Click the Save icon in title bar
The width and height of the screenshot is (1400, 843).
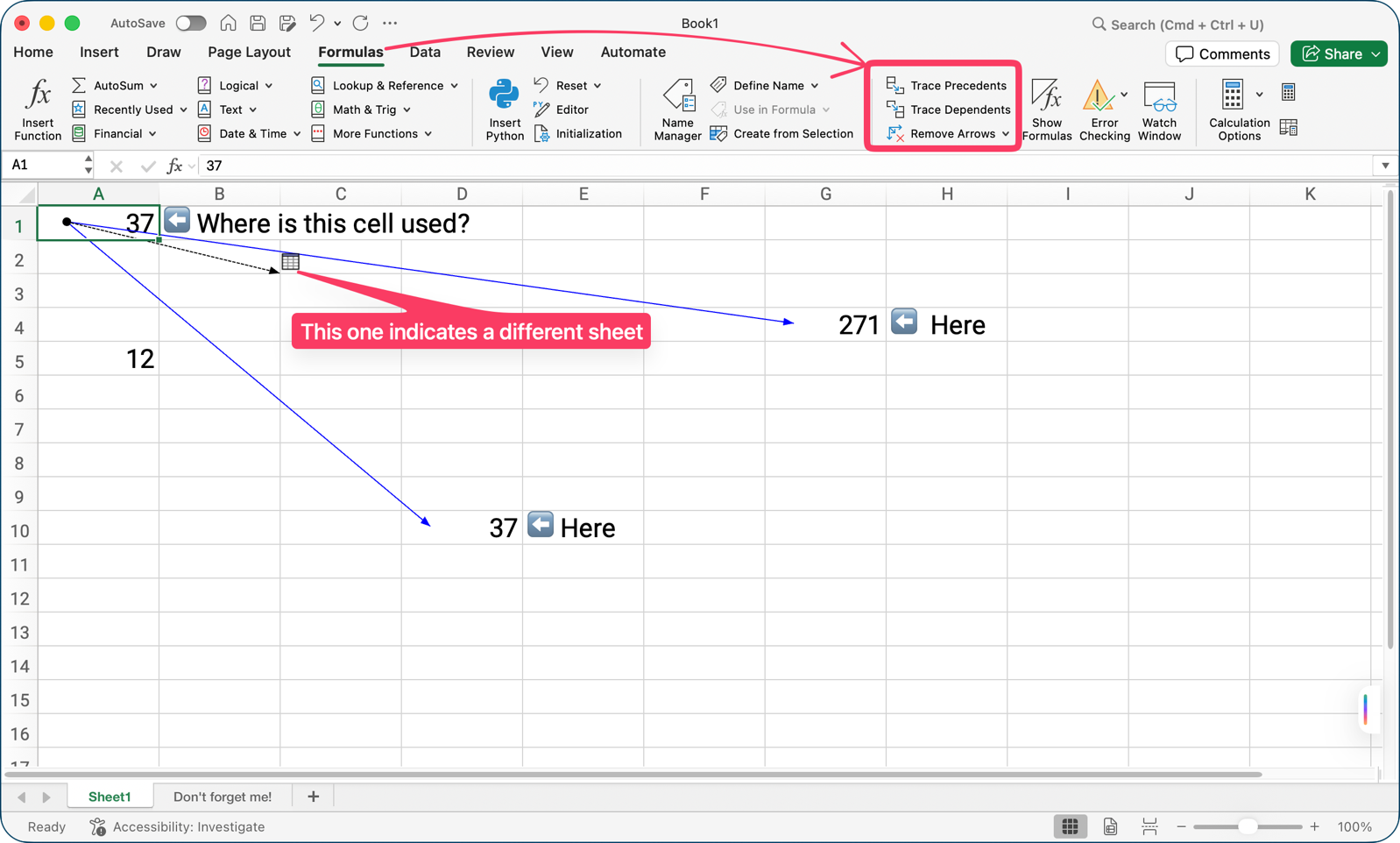click(x=258, y=23)
